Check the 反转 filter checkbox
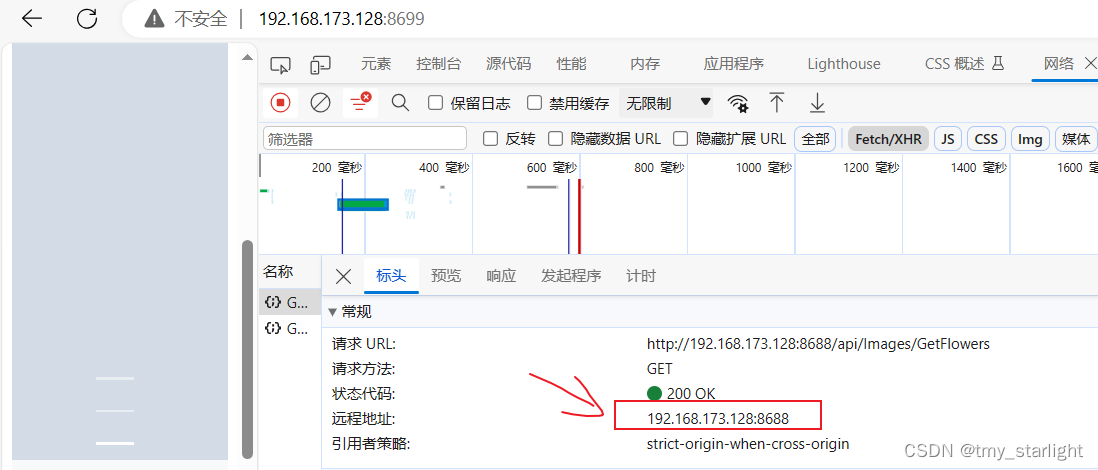This screenshot has height=470, width=1098. 491,139
